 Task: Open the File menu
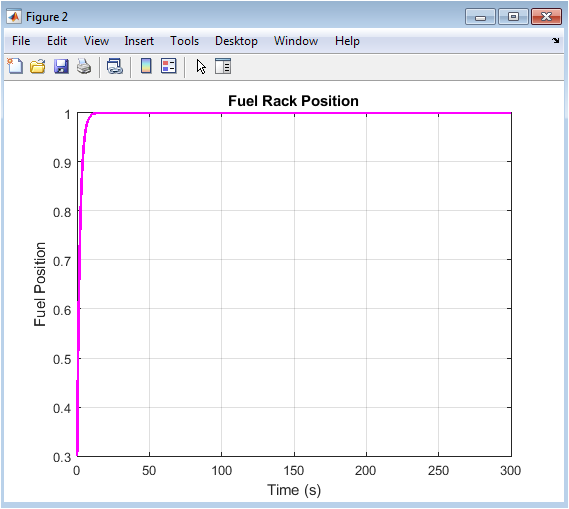(x=21, y=41)
